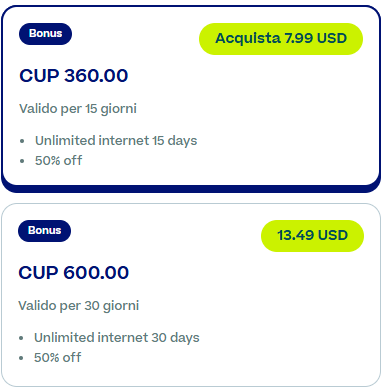The width and height of the screenshot is (382, 390).
Task: Click the bullet dot before 'Unlimited internet 30 days'
Action: pos(21,338)
